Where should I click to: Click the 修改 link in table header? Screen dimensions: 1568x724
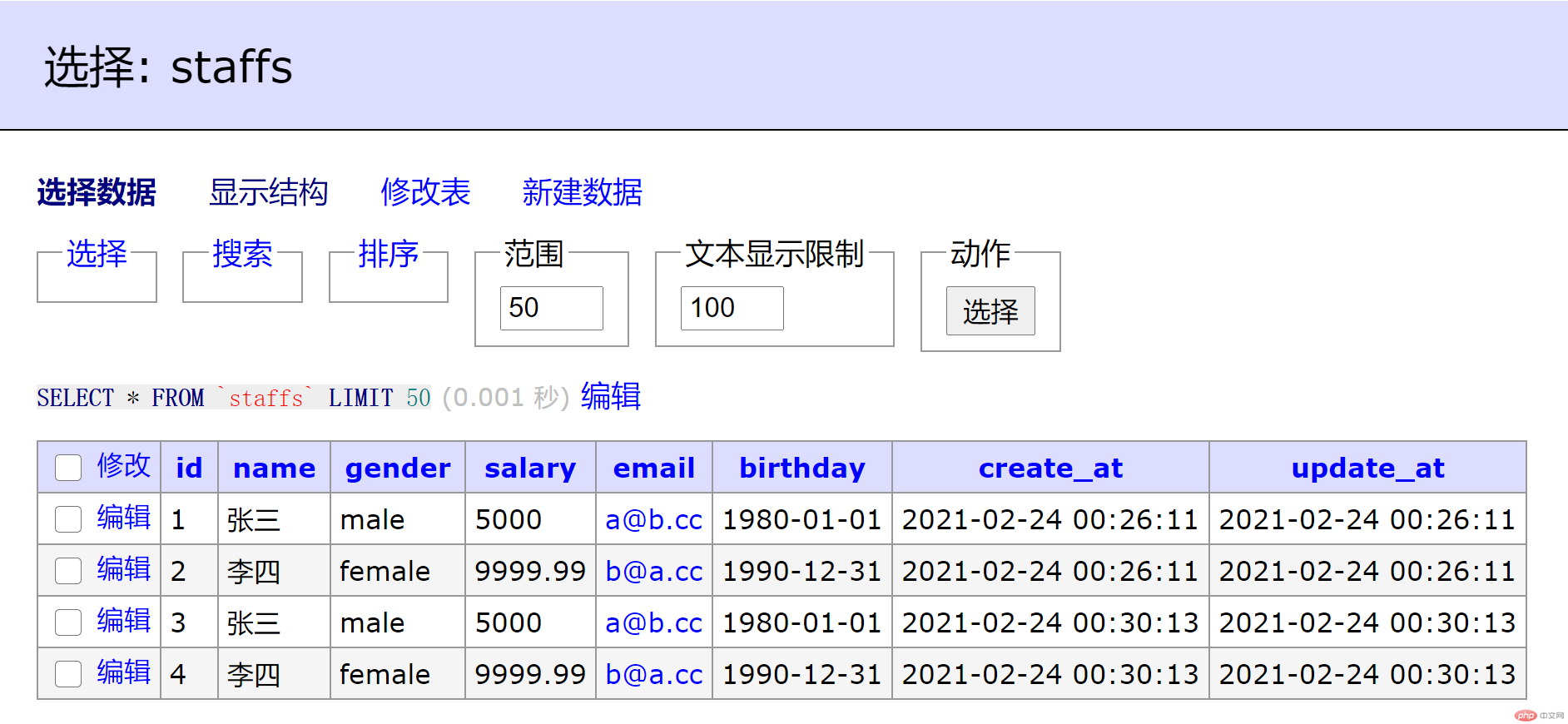click(123, 465)
